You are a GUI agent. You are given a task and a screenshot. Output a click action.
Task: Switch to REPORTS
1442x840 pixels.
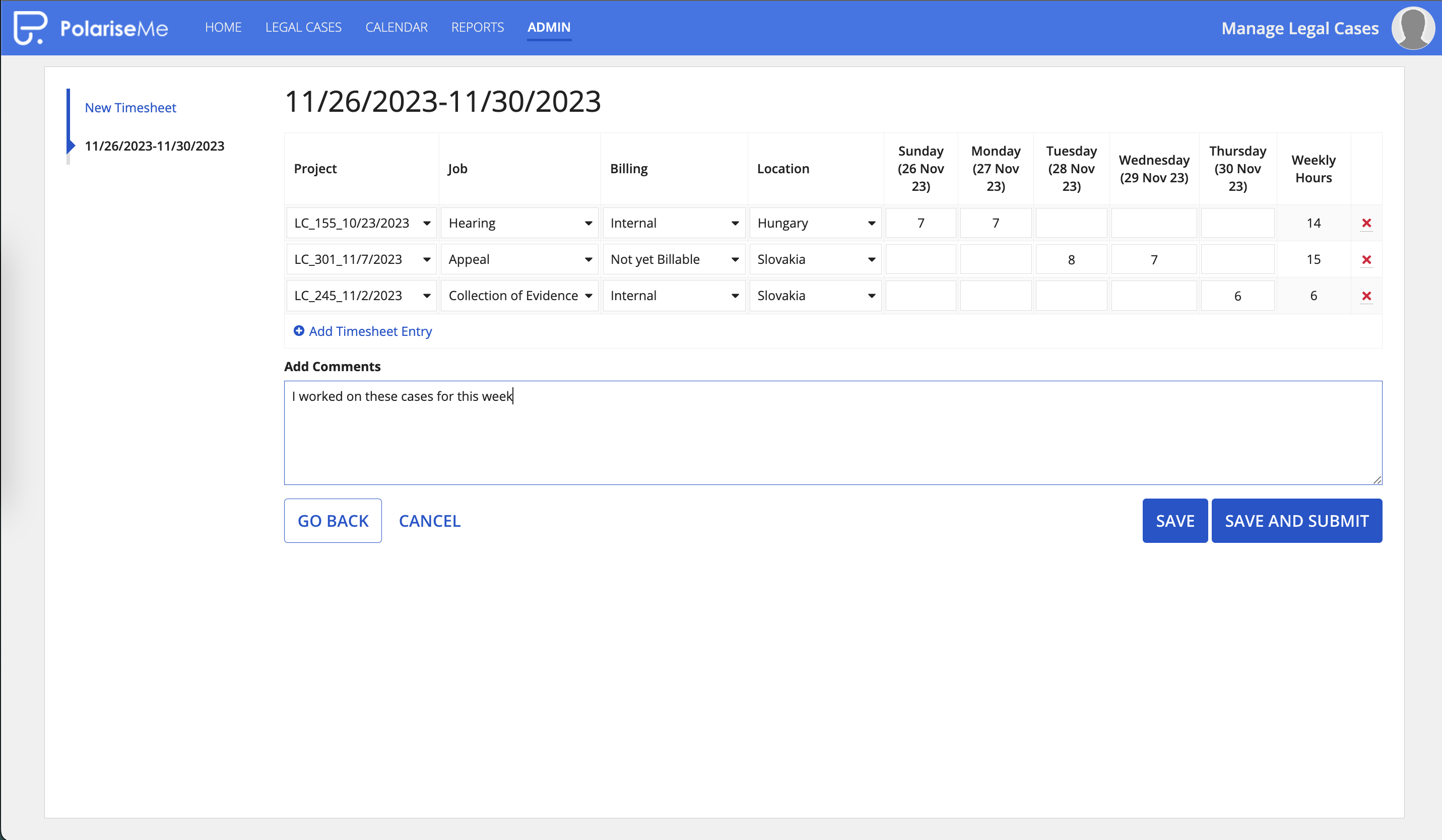(477, 27)
